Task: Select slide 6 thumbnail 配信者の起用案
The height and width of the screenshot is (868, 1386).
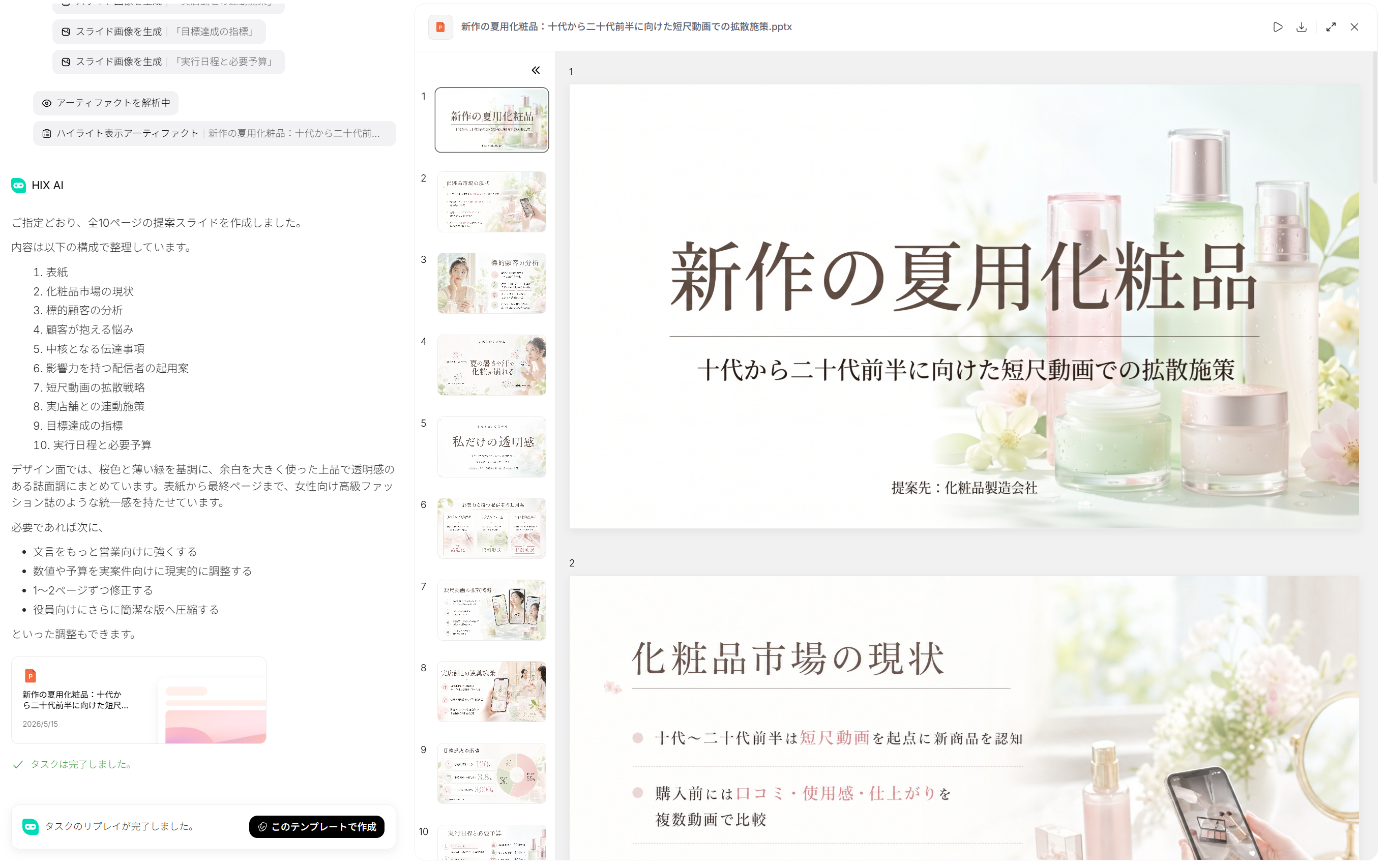Action: point(491,528)
